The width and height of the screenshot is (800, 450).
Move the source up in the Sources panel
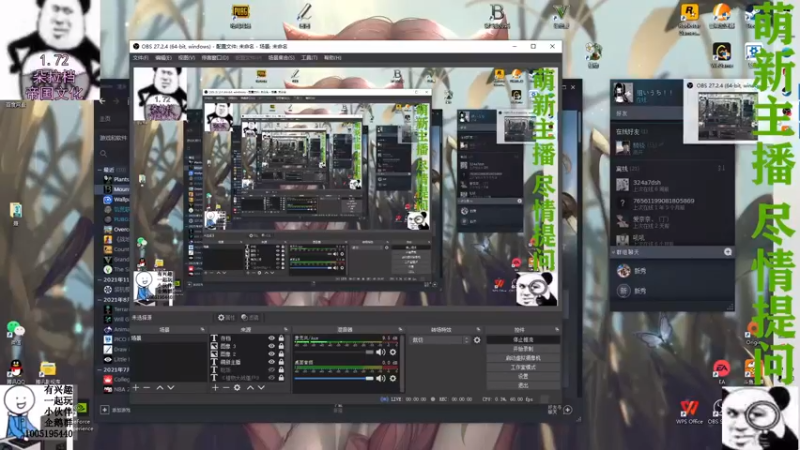point(250,388)
